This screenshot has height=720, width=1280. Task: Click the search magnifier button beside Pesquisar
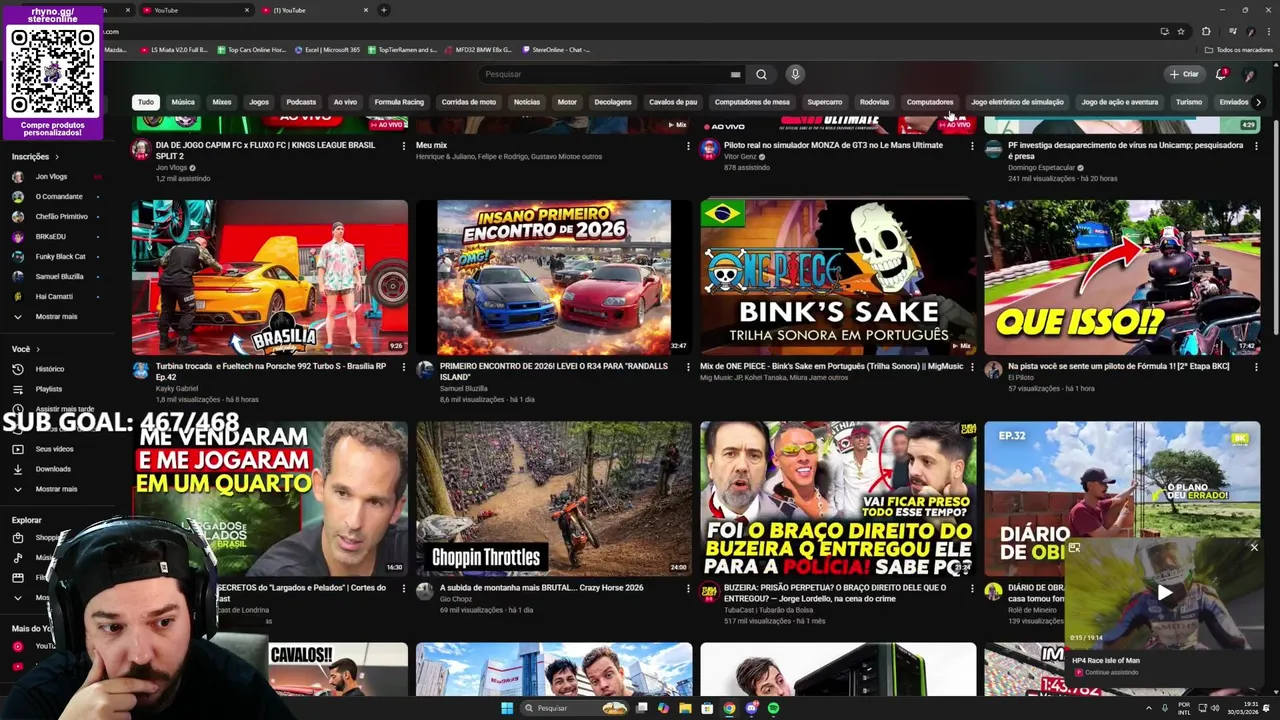(761, 74)
